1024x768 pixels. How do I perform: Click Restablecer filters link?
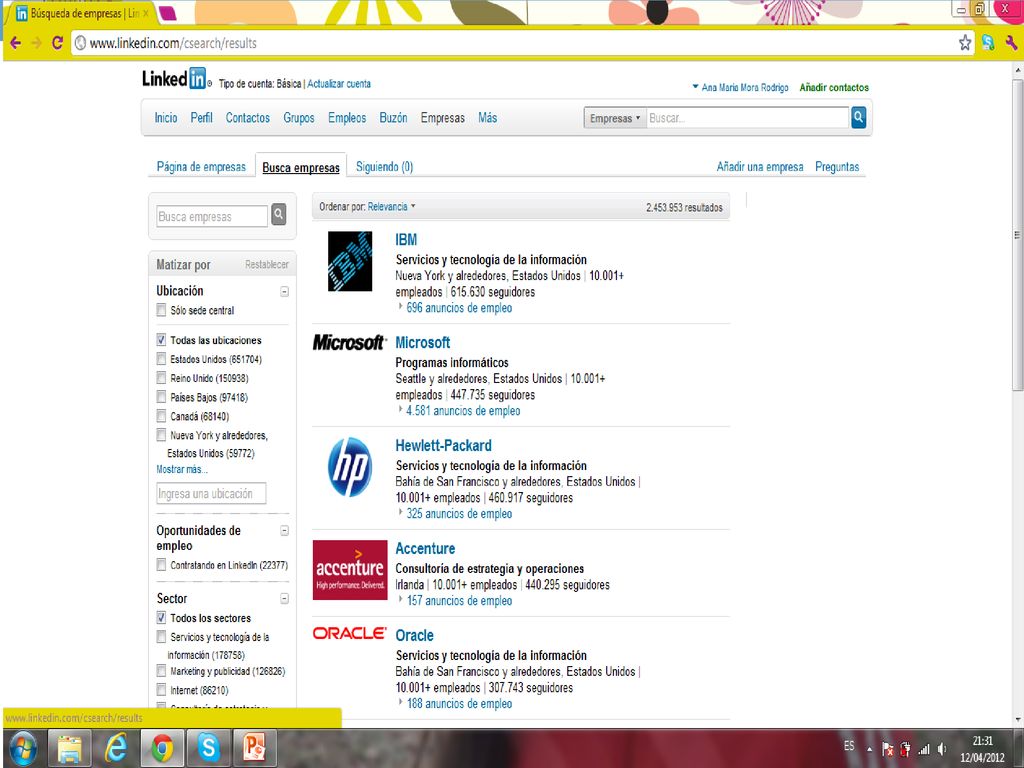(266, 264)
